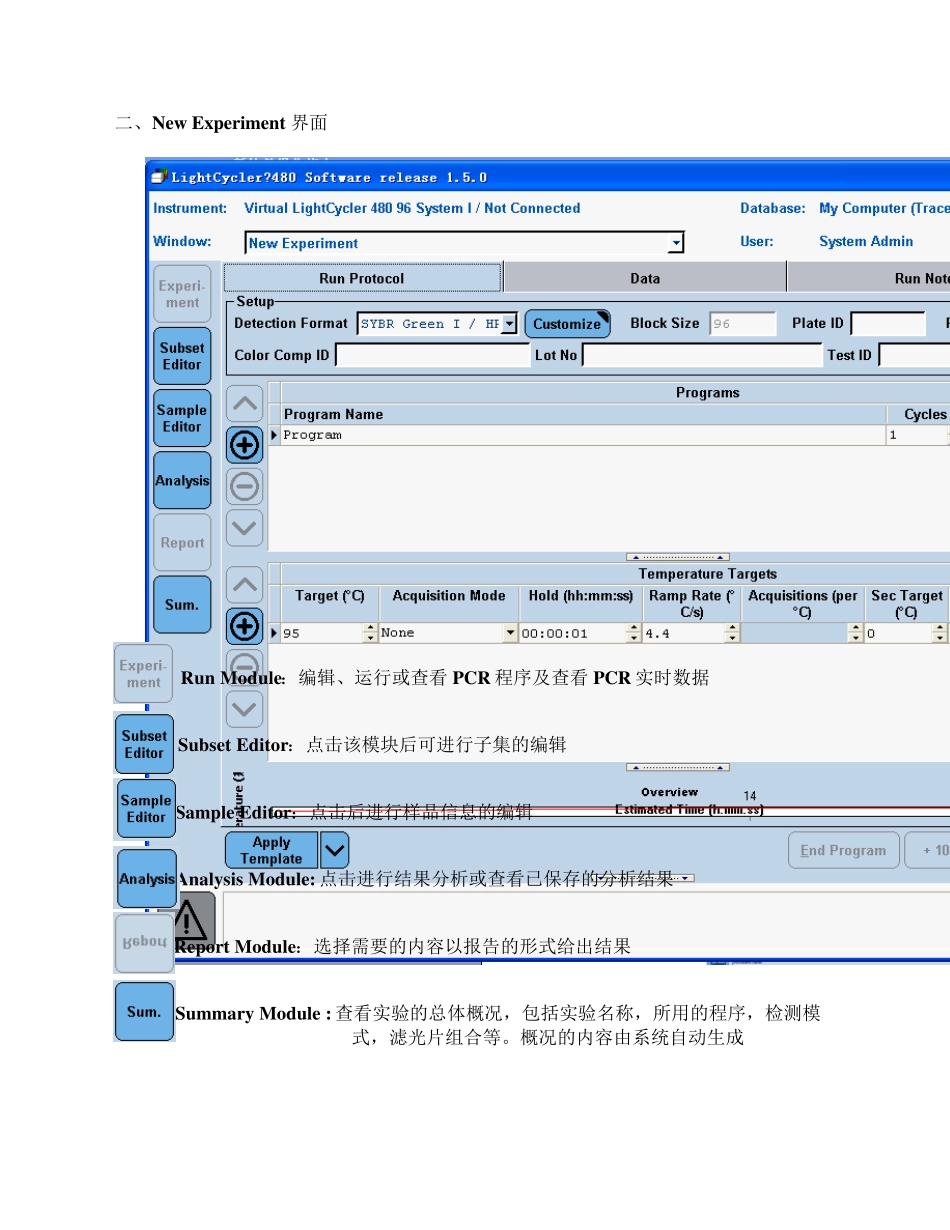950x1230 pixels.
Task: Click the Test ID input field
Action: 914,355
